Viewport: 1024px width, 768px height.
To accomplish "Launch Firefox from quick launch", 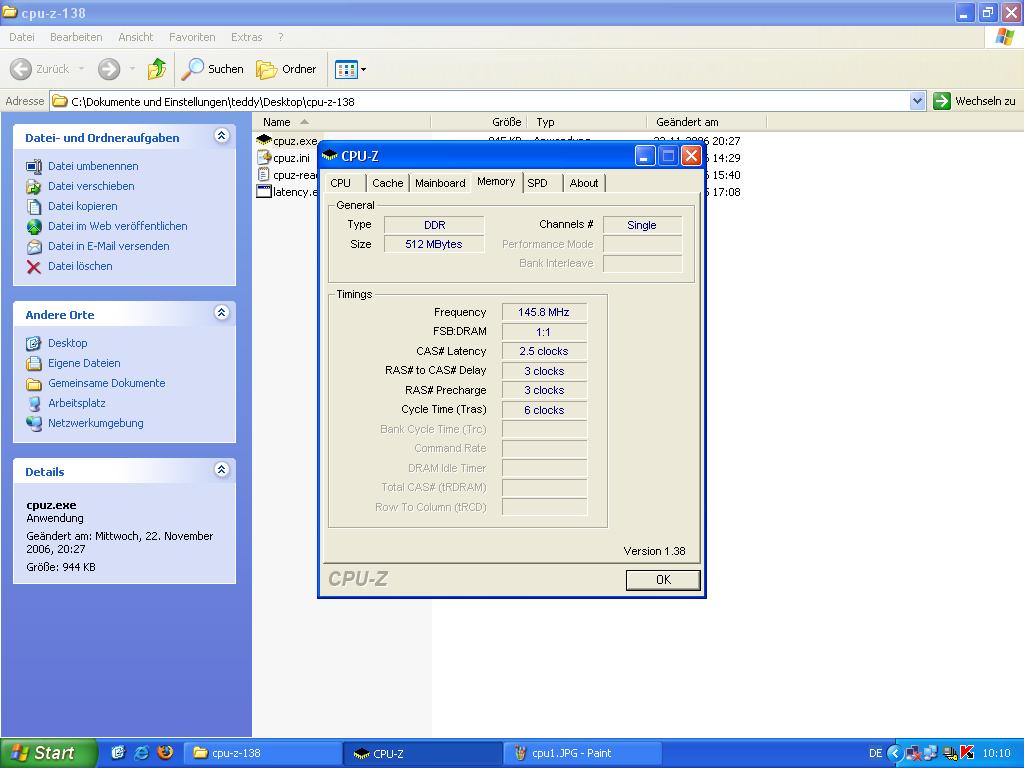I will (x=165, y=753).
